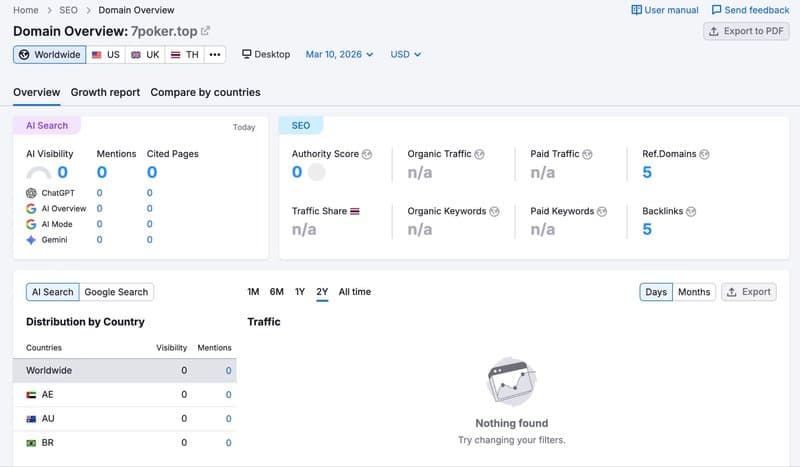Click the Send feedback chat icon
The height and width of the screenshot is (467, 800).
pyautogui.click(x=716, y=10)
